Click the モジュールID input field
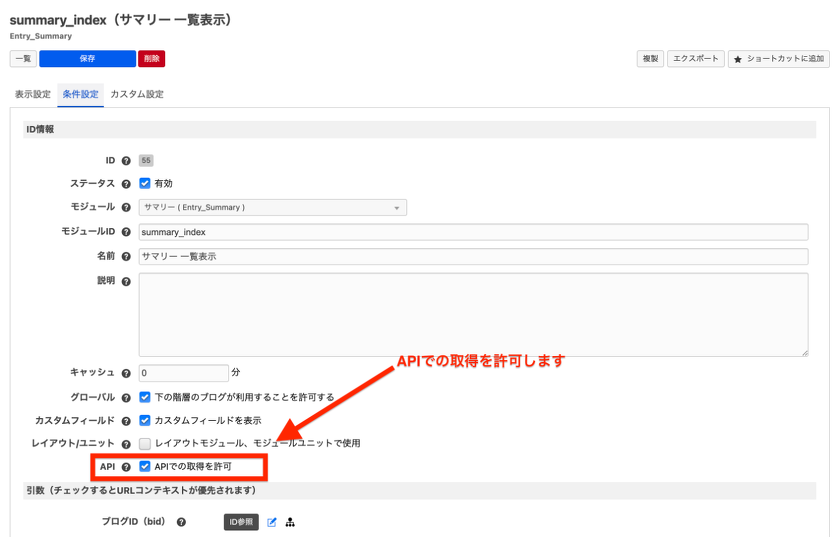Viewport: 835px width, 537px height. [x=473, y=232]
